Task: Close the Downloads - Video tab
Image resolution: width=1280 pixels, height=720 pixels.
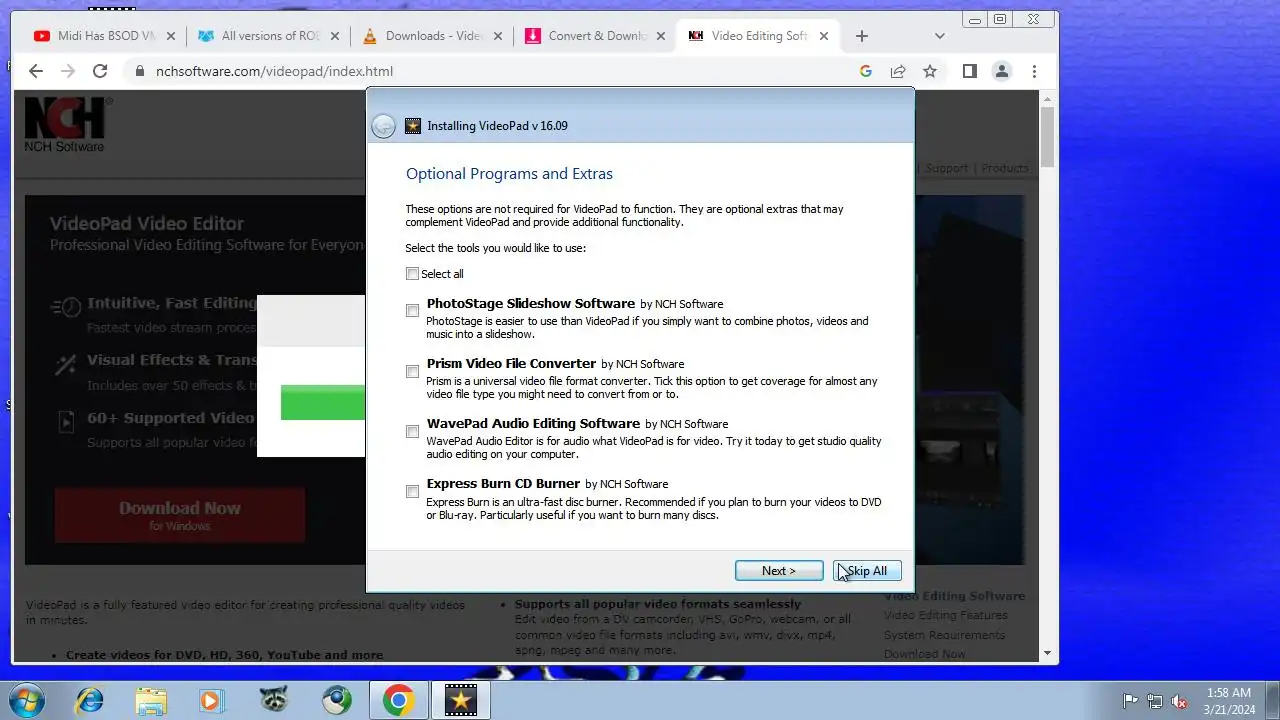Action: click(497, 36)
